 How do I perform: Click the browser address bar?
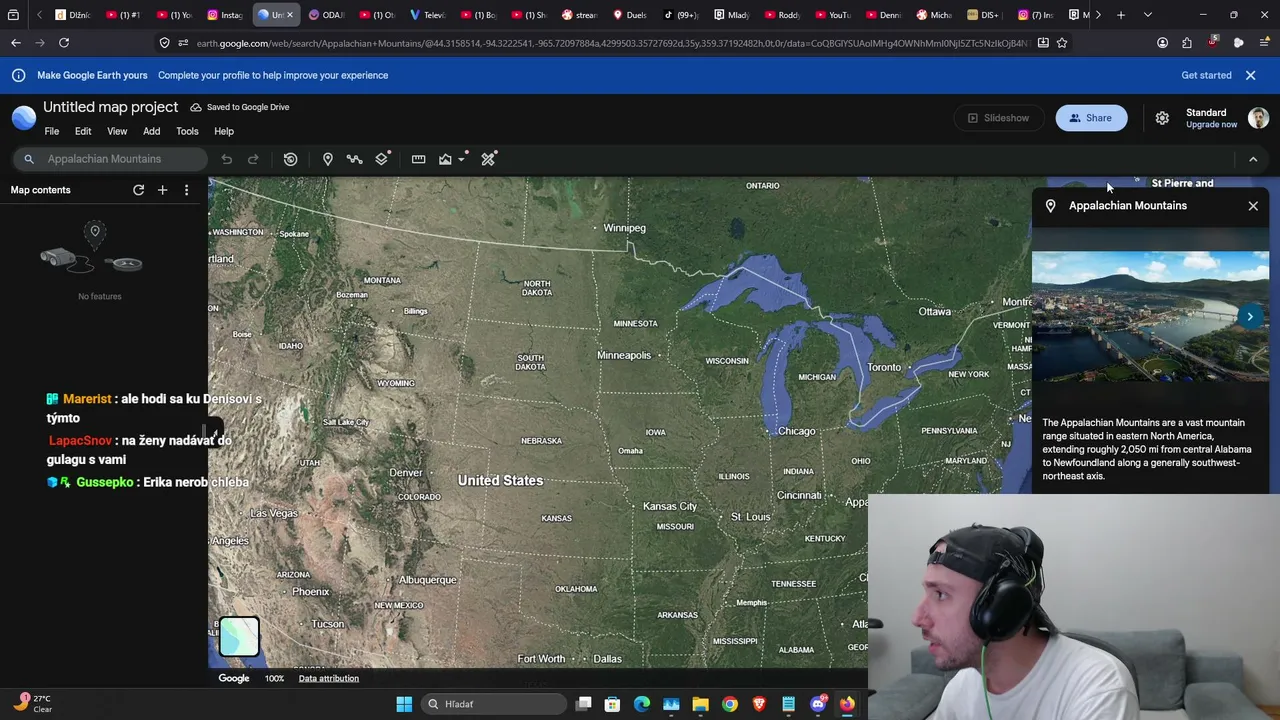pyautogui.click(x=610, y=43)
